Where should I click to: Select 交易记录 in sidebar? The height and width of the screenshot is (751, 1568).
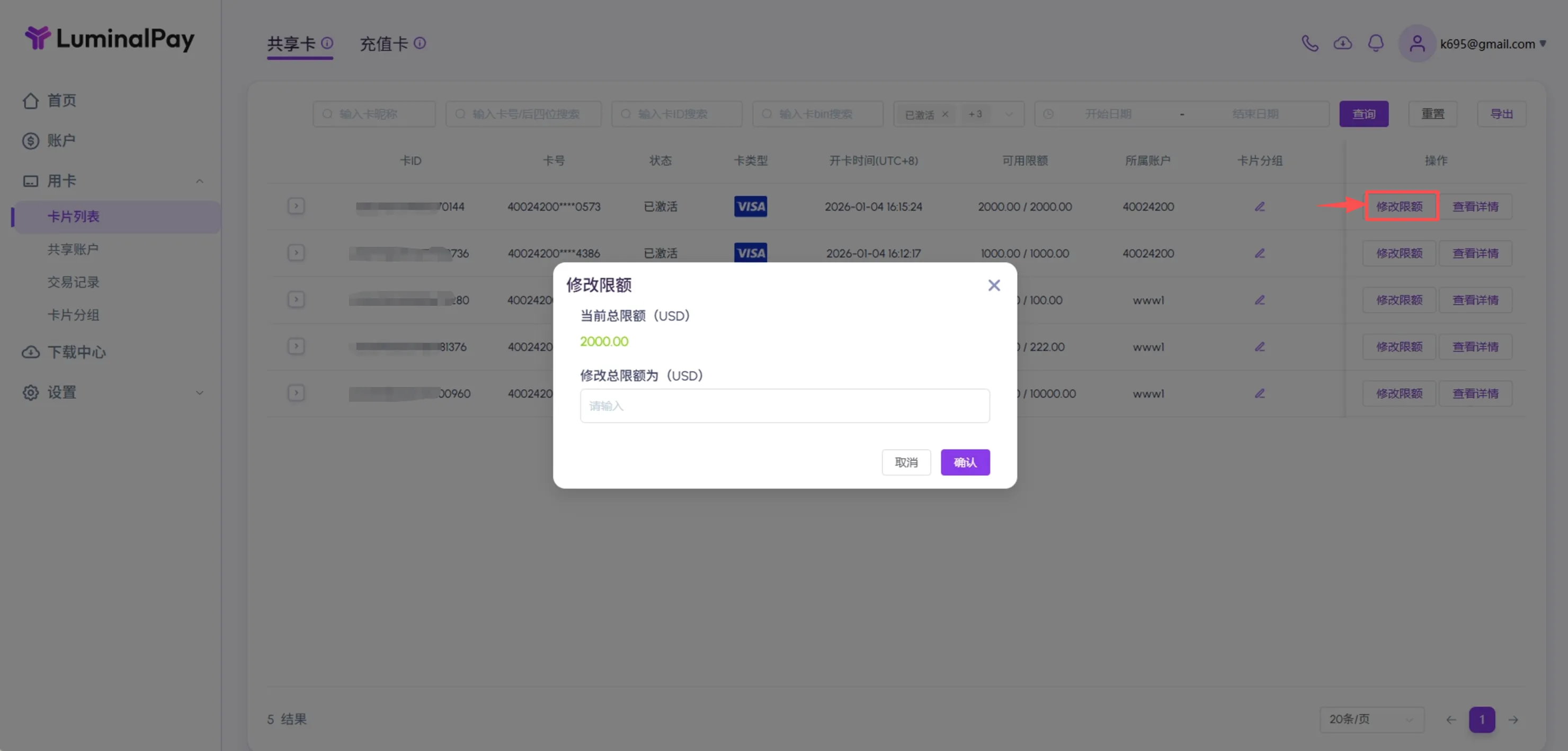tap(73, 282)
